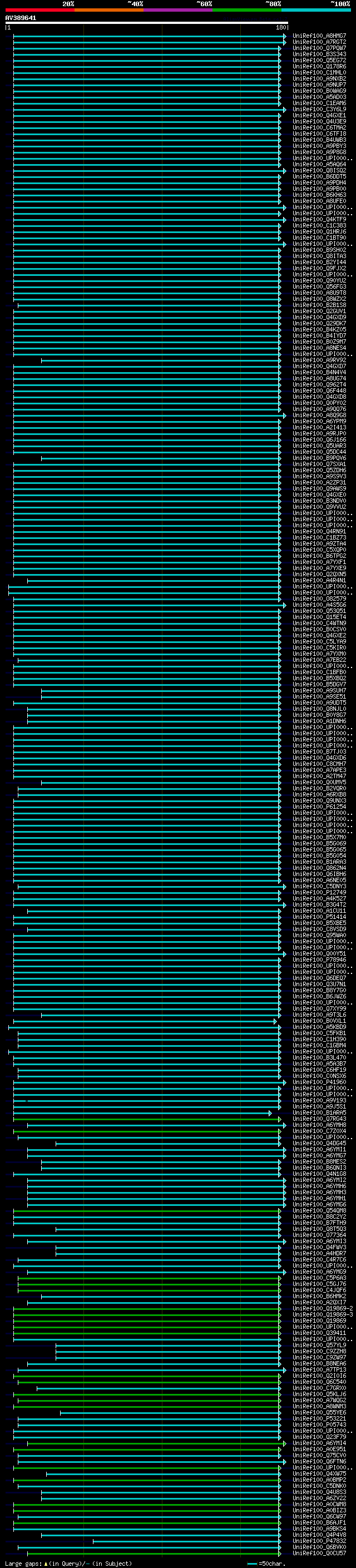Image resolution: width=356 pixels, height=1568 pixels.
Task: Click the orange ~40% identity legend segment
Action: (109, 10)
